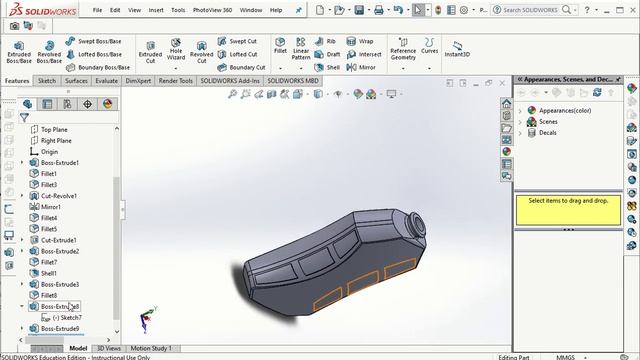Click the Swept Cut tool
The image size is (640, 360).
click(x=237, y=41)
